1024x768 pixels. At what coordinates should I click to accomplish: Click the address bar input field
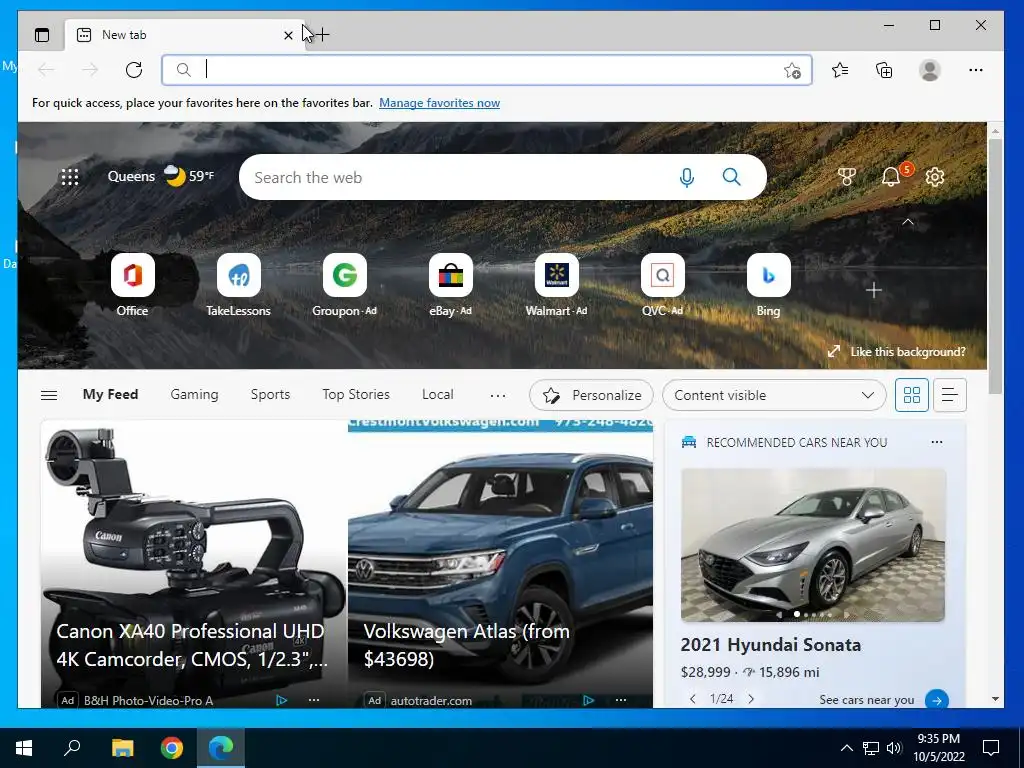coord(487,70)
